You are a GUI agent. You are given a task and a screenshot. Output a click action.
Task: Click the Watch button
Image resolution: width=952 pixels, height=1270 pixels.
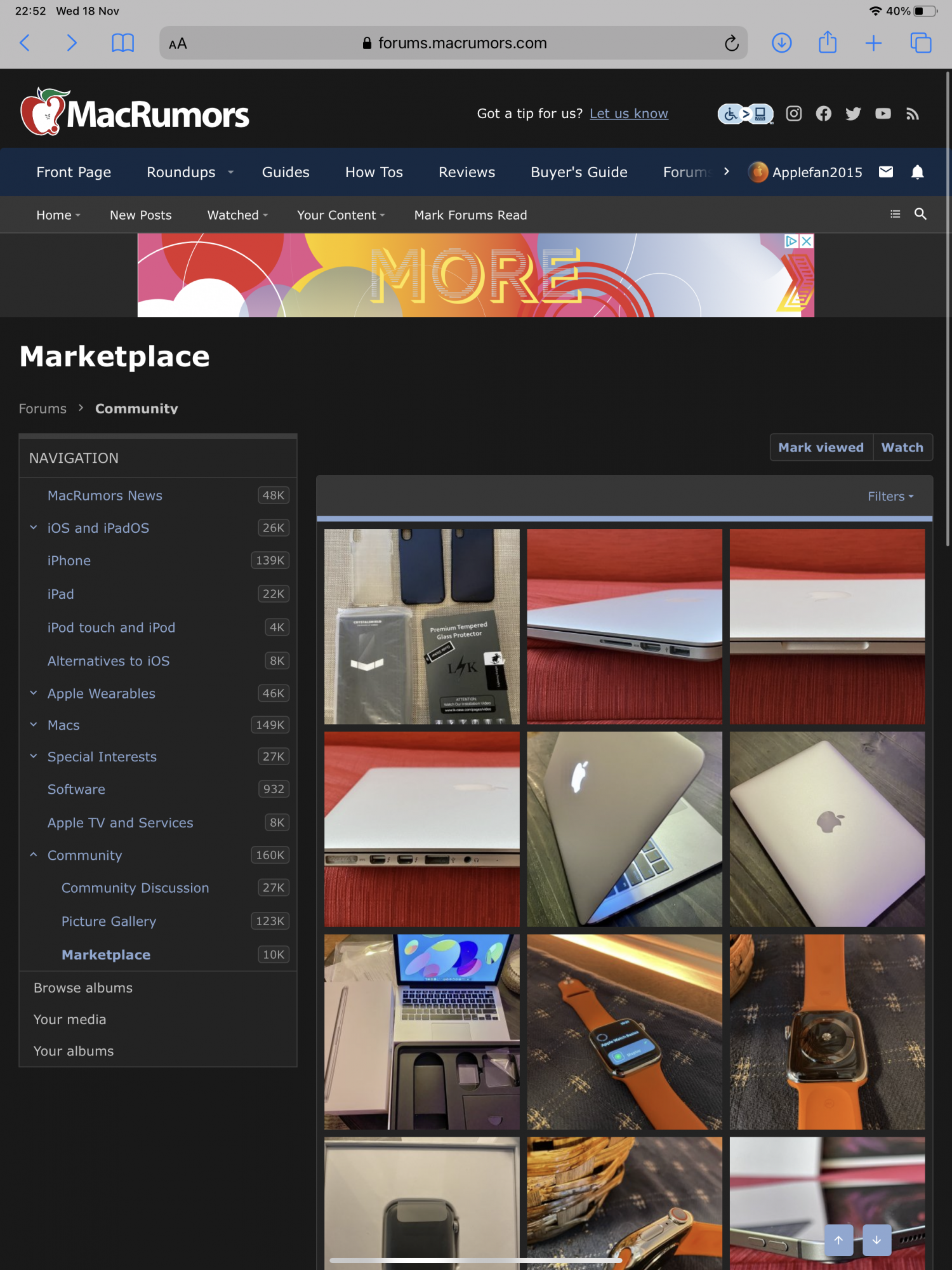coord(902,448)
